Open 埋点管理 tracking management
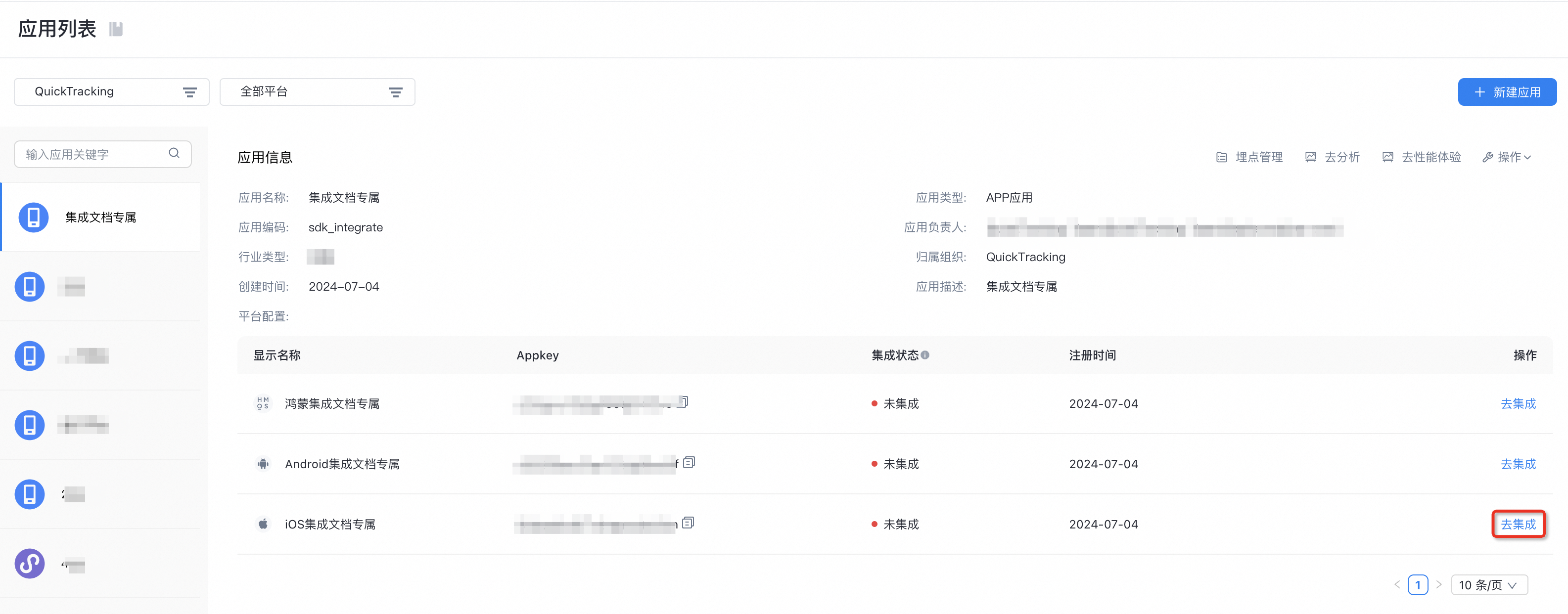The image size is (1568, 614). (x=1249, y=157)
